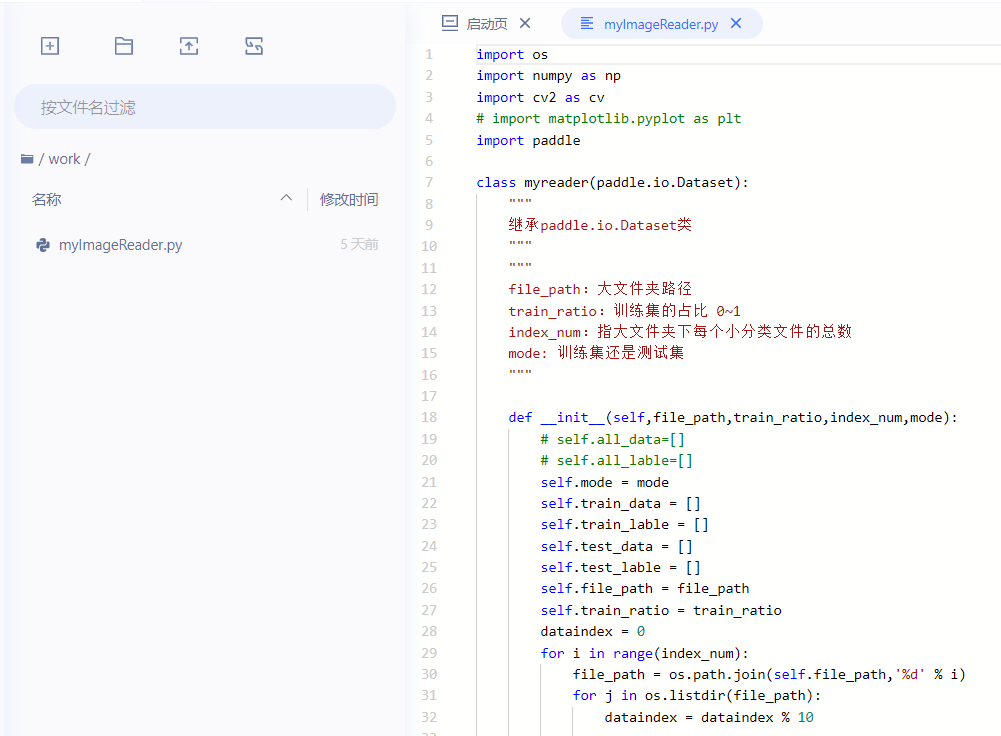This screenshot has height=736, width=1001.
Task: Focus the file name filter field
Action: coord(205,107)
